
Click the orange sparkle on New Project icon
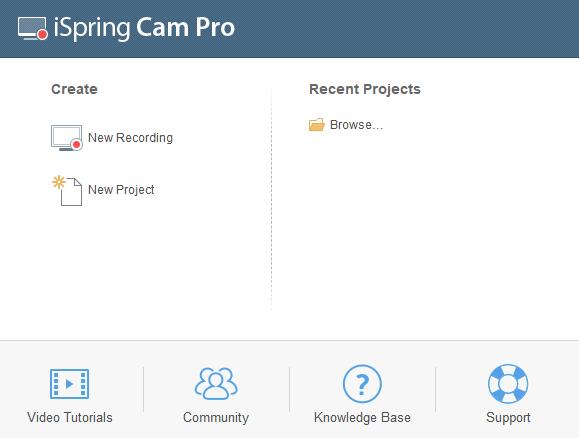[59, 182]
